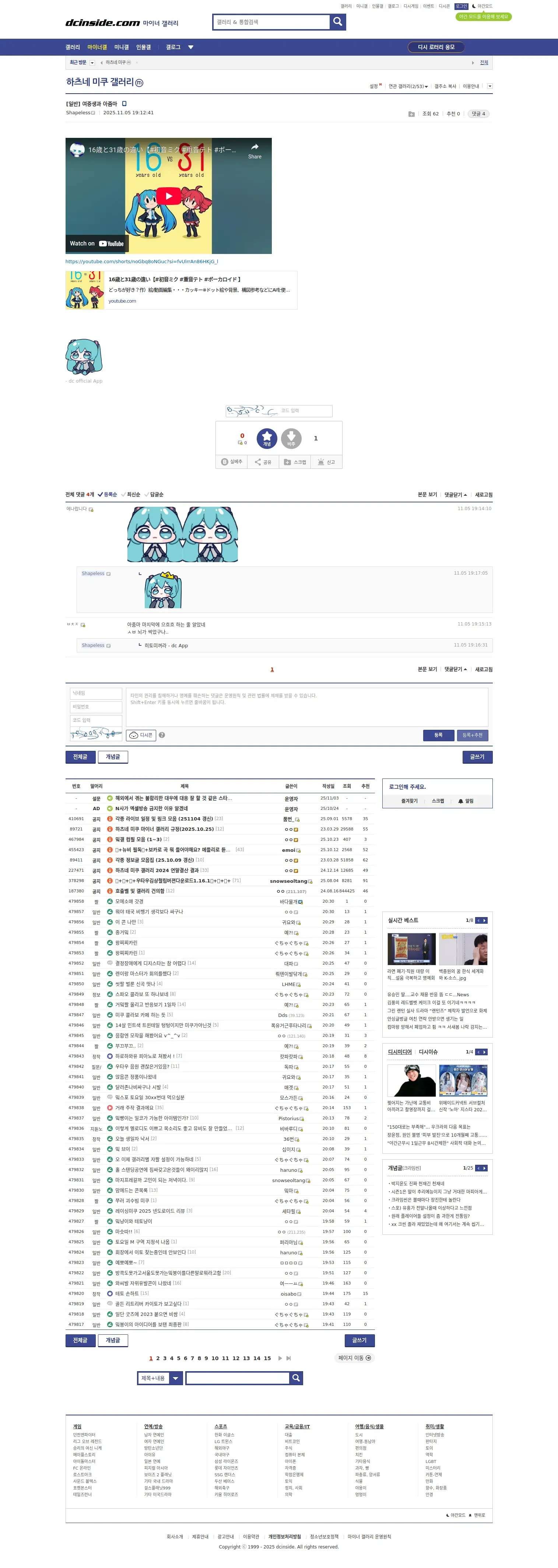This screenshot has width=558, height=1568.
Task: Click the YouTube logo on the video
Action: 111,244
